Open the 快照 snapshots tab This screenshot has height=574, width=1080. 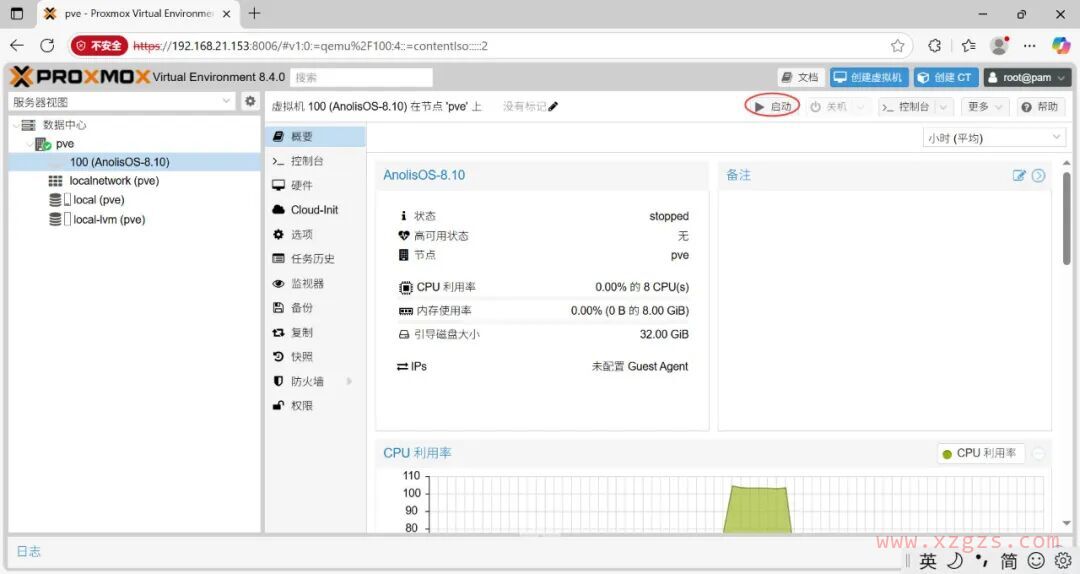301,356
